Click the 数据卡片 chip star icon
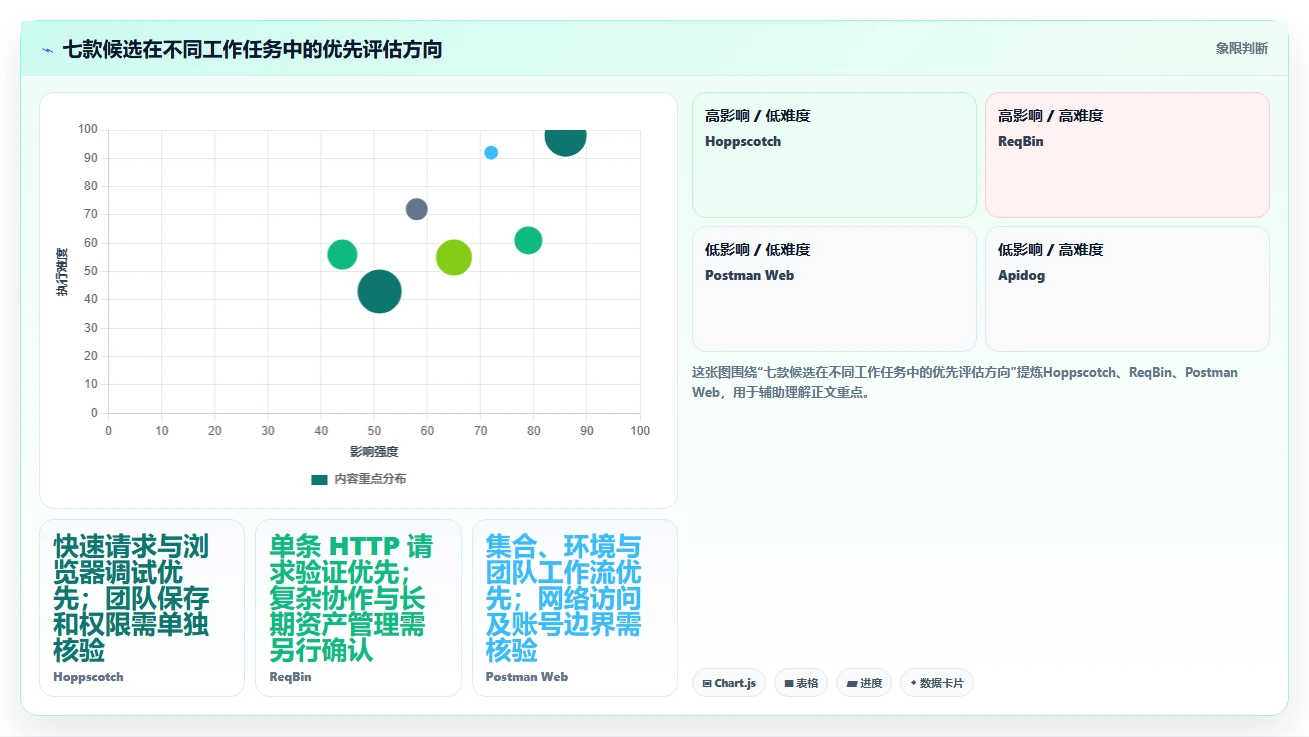This screenshot has height=737, width=1309. [913, 683]
